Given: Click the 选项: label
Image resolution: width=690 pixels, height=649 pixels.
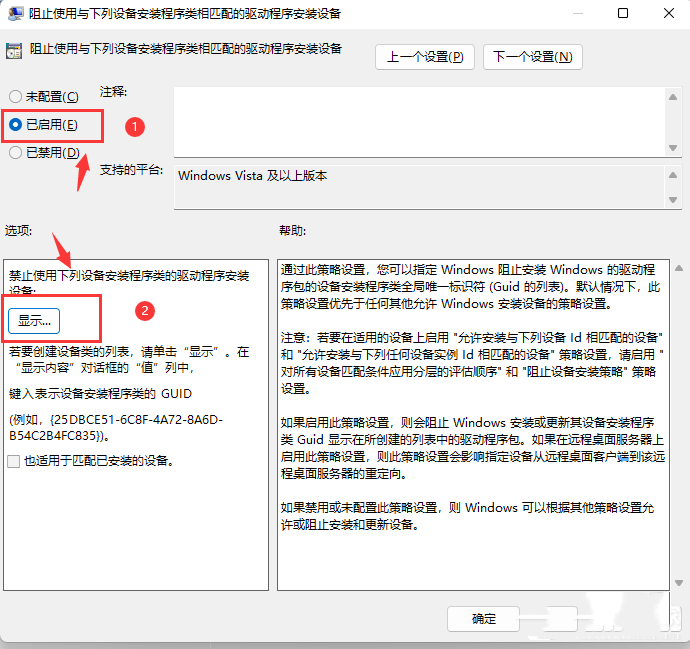Looking at the screenshot, I should [x=18, y=231].
